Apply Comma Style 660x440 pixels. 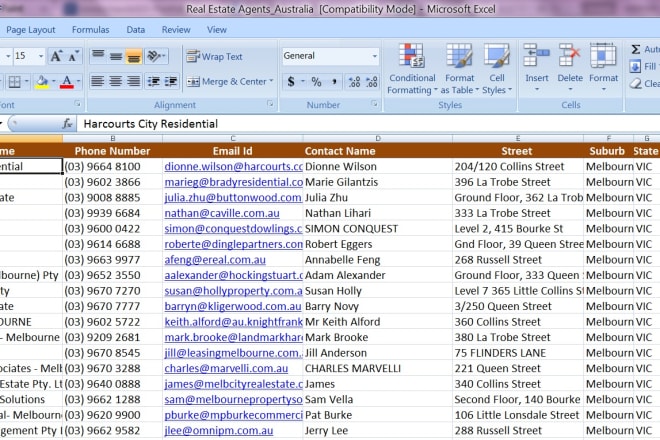point(334,81)
